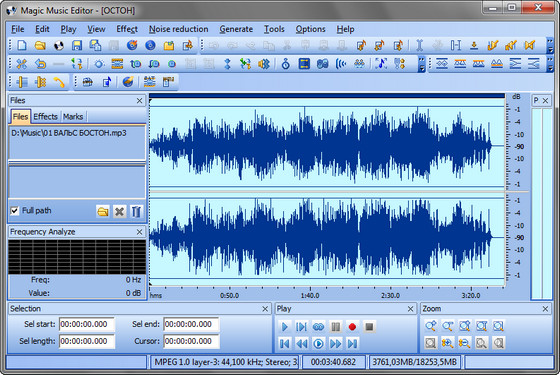
Task: Open the Noise reduction menu
Action: click(x=179, y=29)
